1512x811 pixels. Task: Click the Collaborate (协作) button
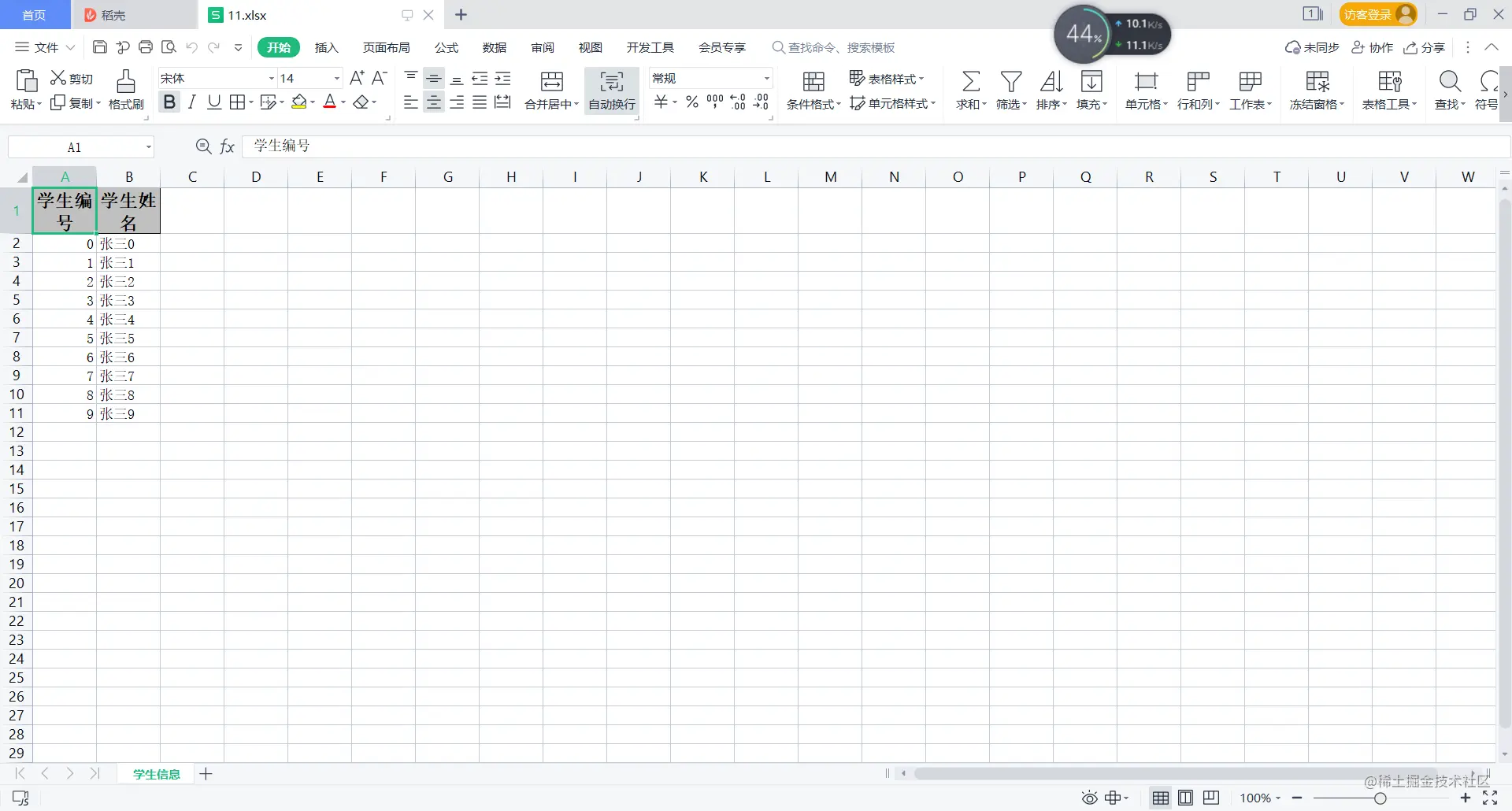1373,47
